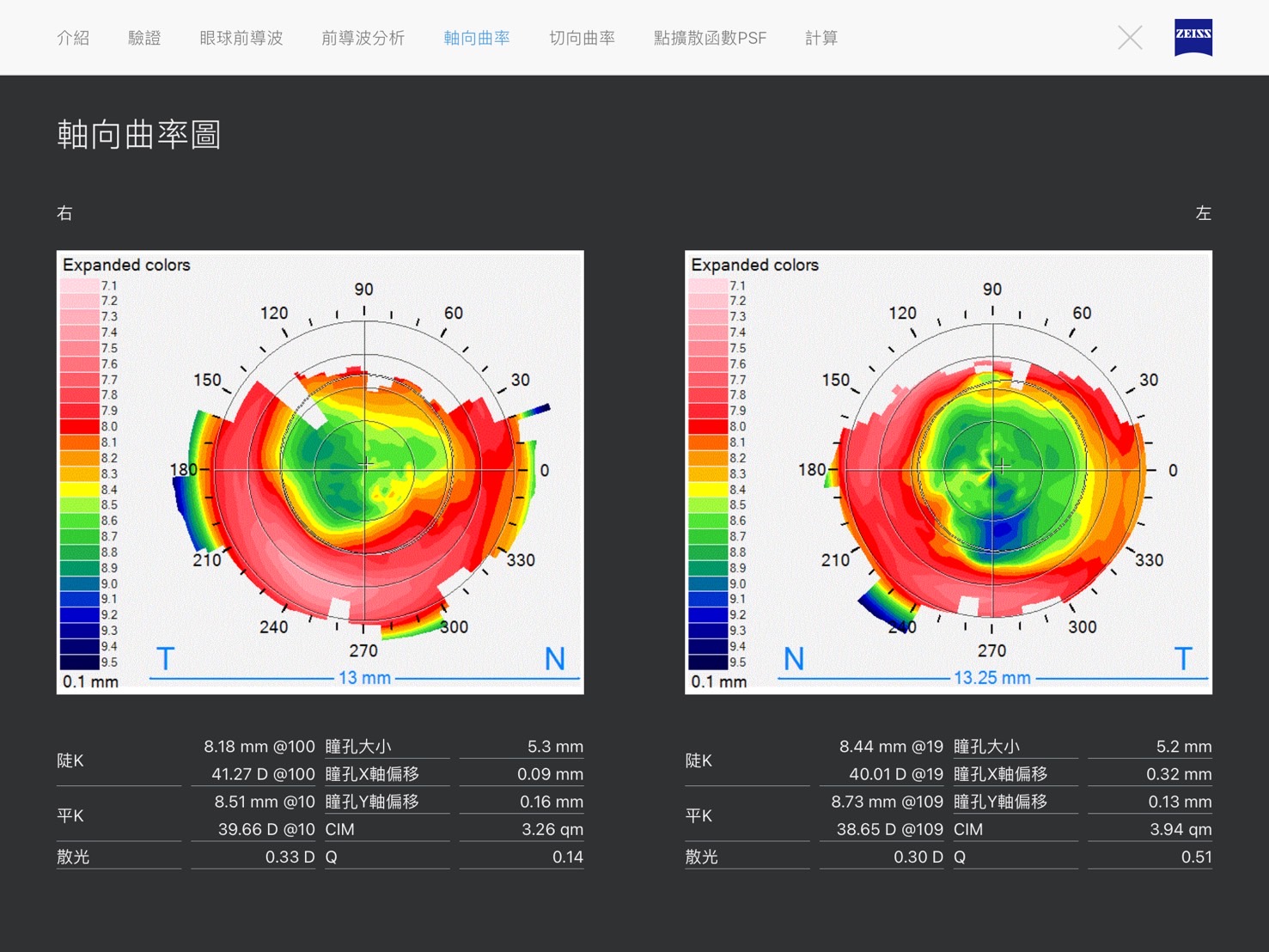The image size is (1269, 952).
Task: Click the Q value '0.14'
Action: coord(568,857)
